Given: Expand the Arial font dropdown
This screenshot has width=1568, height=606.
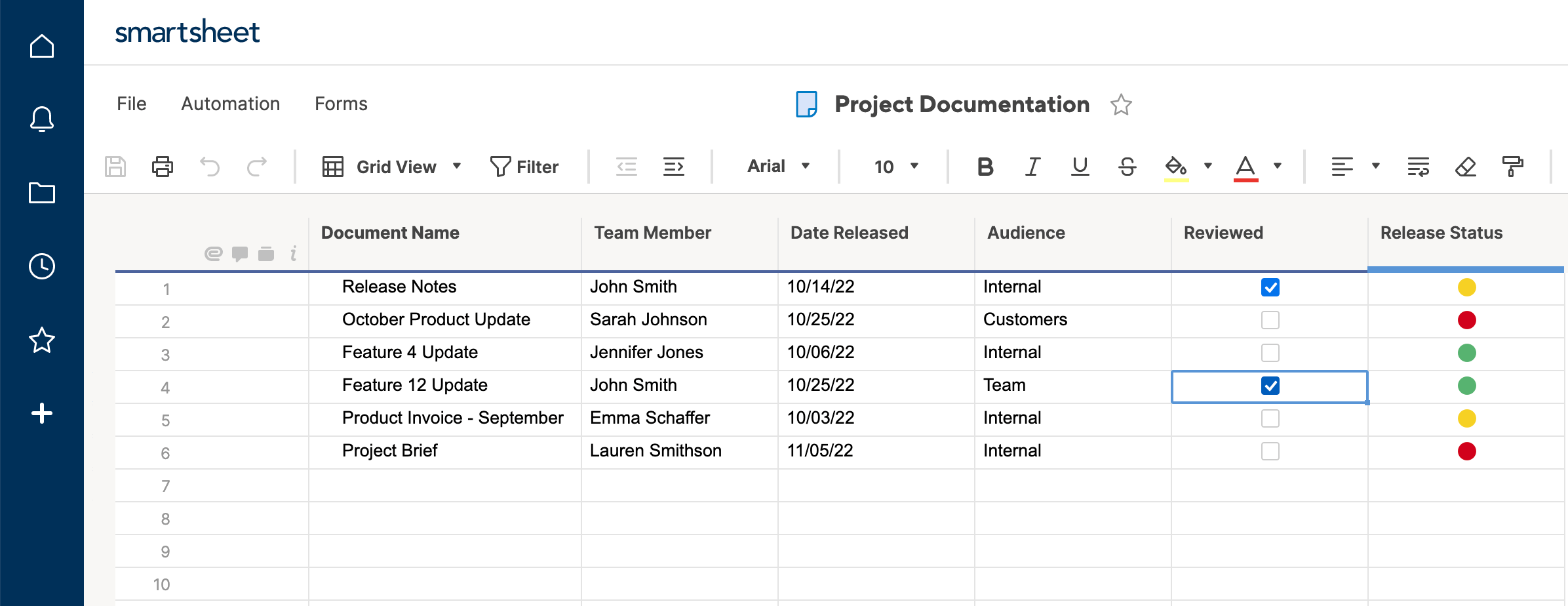Looking at the screenshot, I should click(x=778, y=167).
